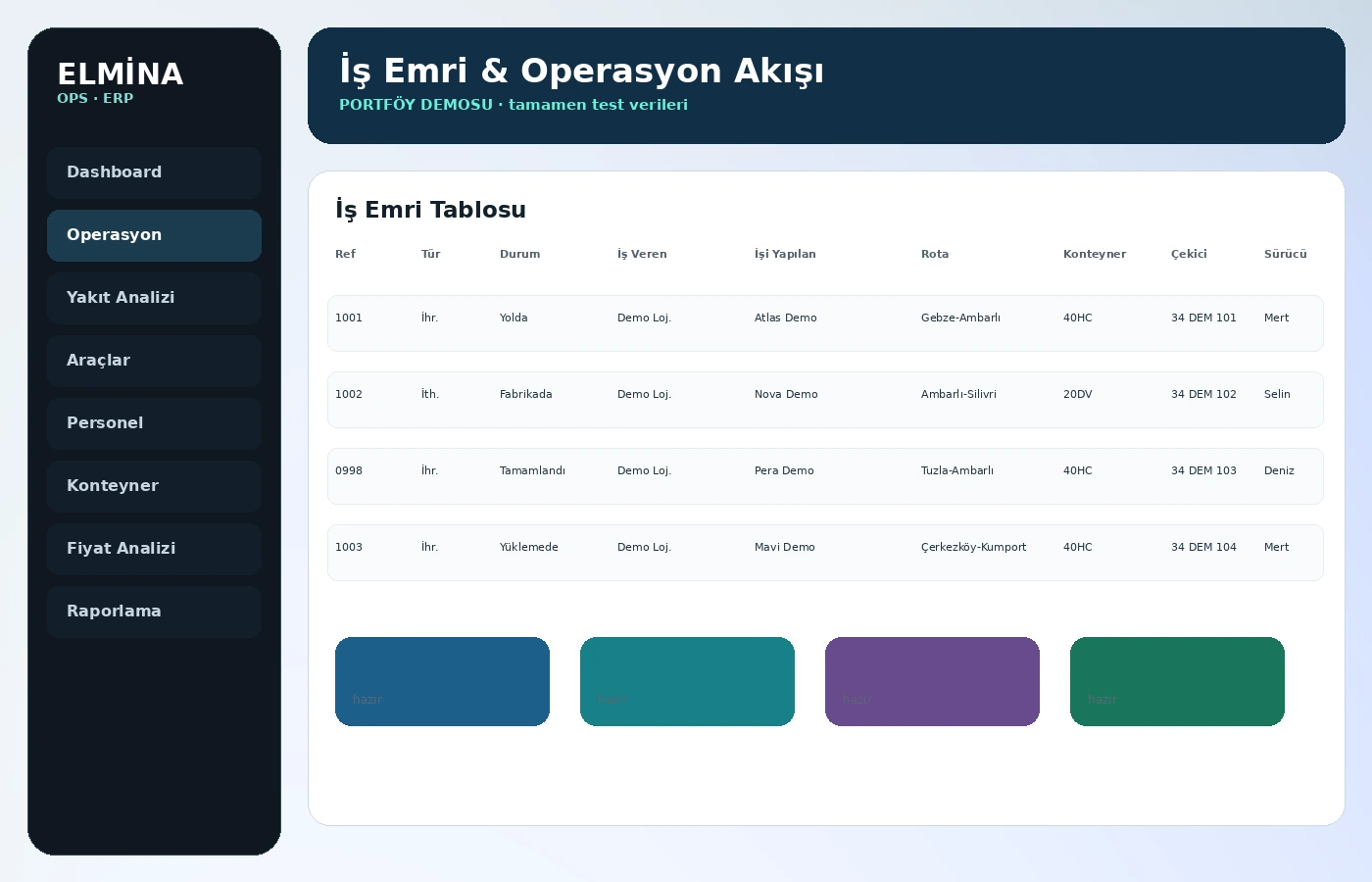Select work order 1001 reference cell
Viewport: 1372px width, 882px height.
(x=349, y=318)
